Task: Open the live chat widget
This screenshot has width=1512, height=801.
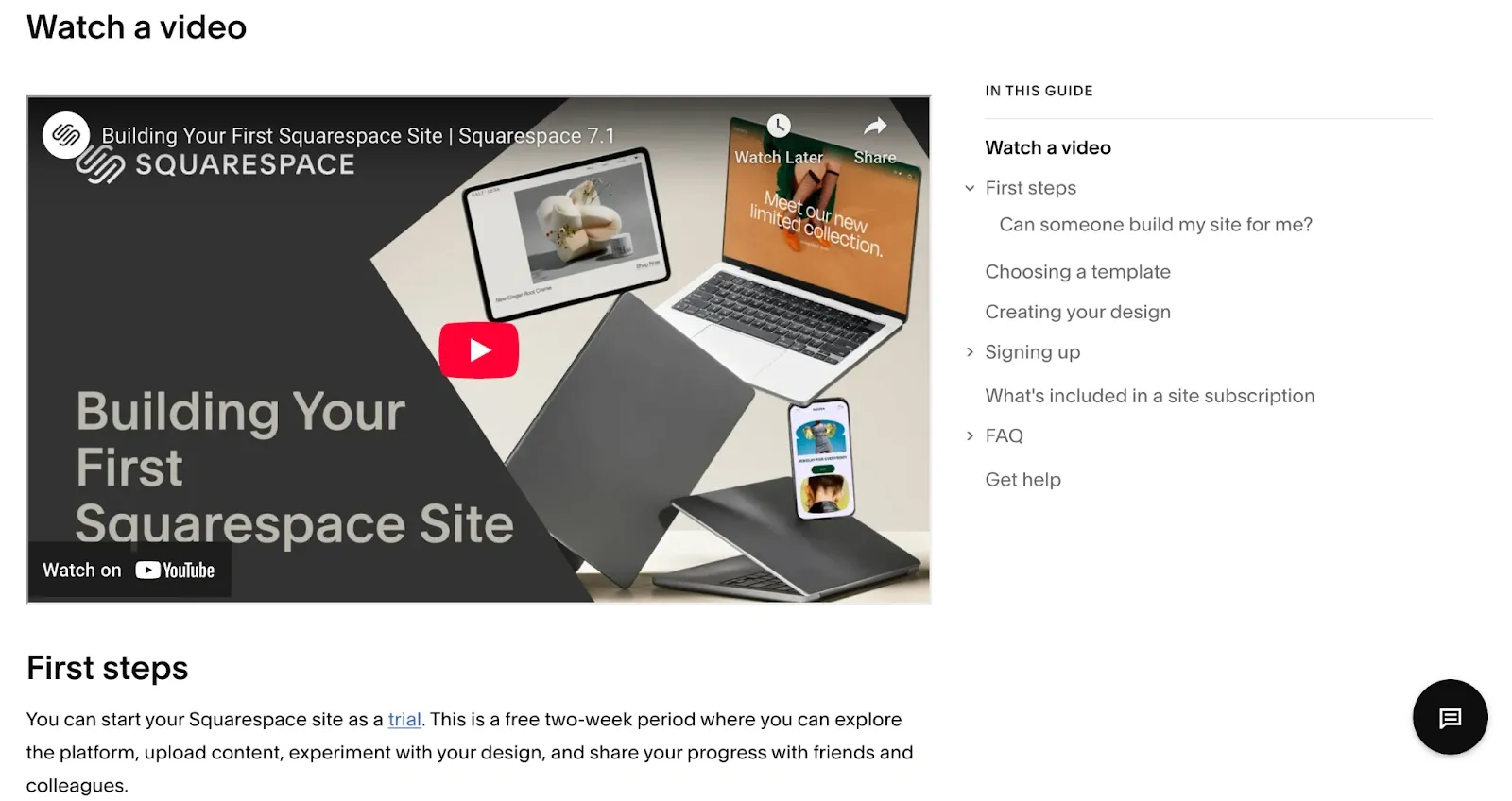Action: [x=1450, y=717]
